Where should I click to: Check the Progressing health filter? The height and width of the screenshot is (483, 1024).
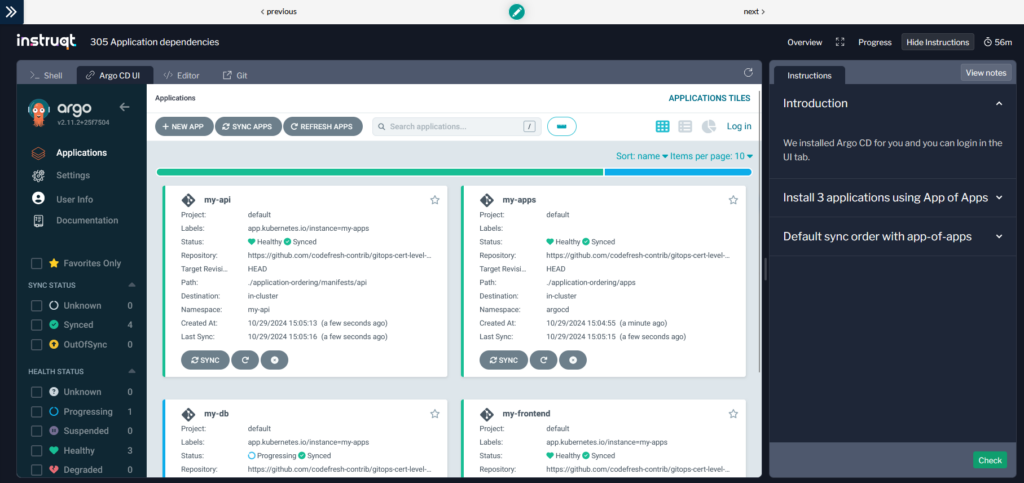[x=37, y=411]
